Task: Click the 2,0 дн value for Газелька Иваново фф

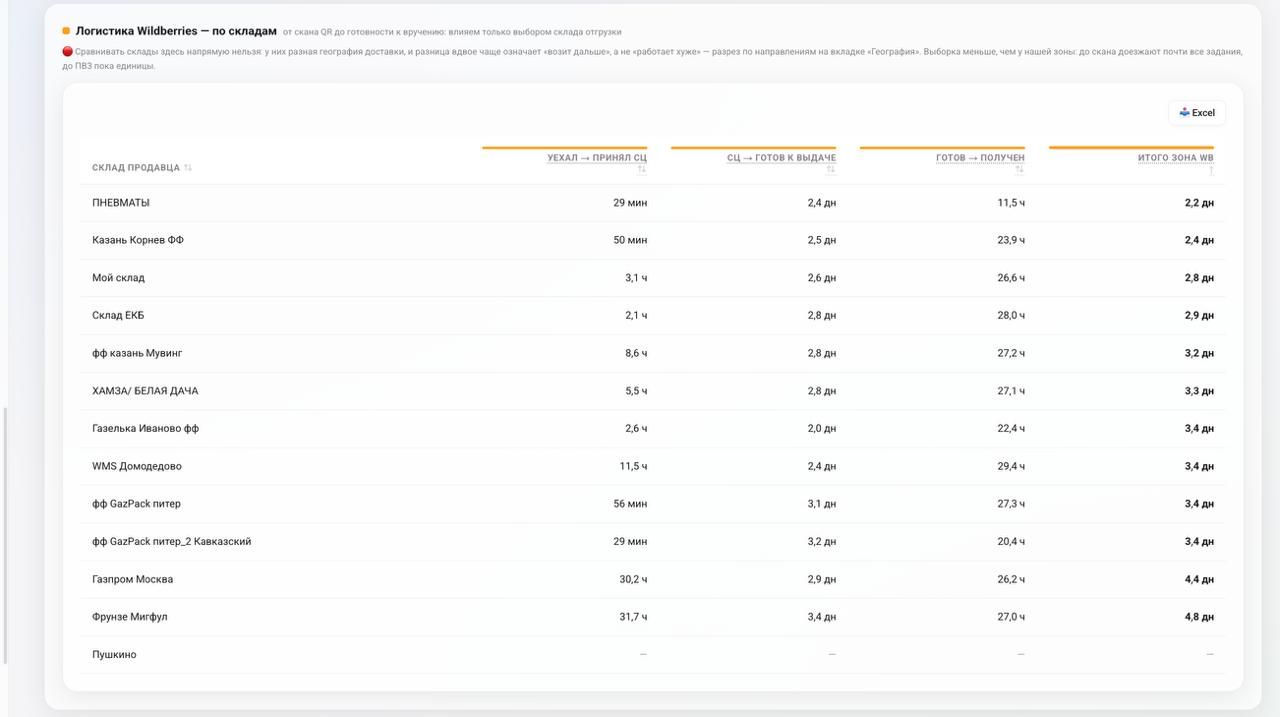Action: 822,429
